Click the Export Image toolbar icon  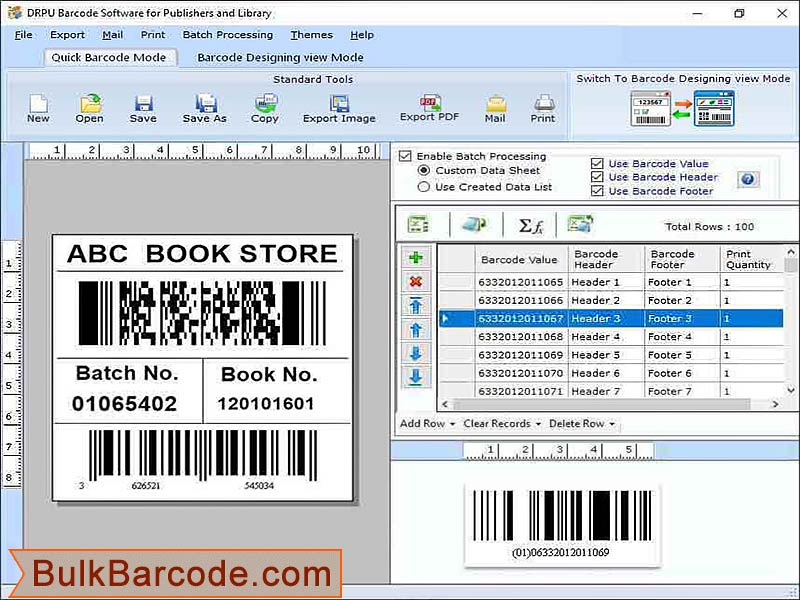[340, 107]
